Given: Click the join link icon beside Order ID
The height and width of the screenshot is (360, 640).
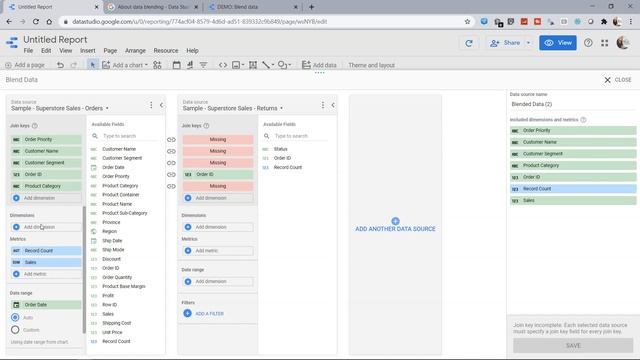Looking at the screenshot, I should pos(171,175).
